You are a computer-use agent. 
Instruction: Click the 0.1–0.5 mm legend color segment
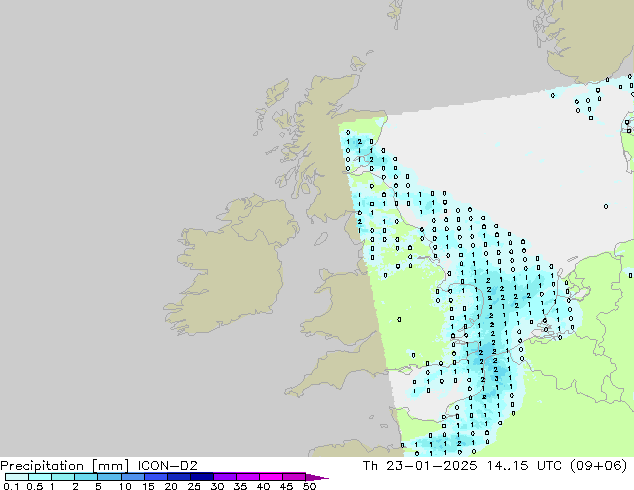(x=17, y=477)
